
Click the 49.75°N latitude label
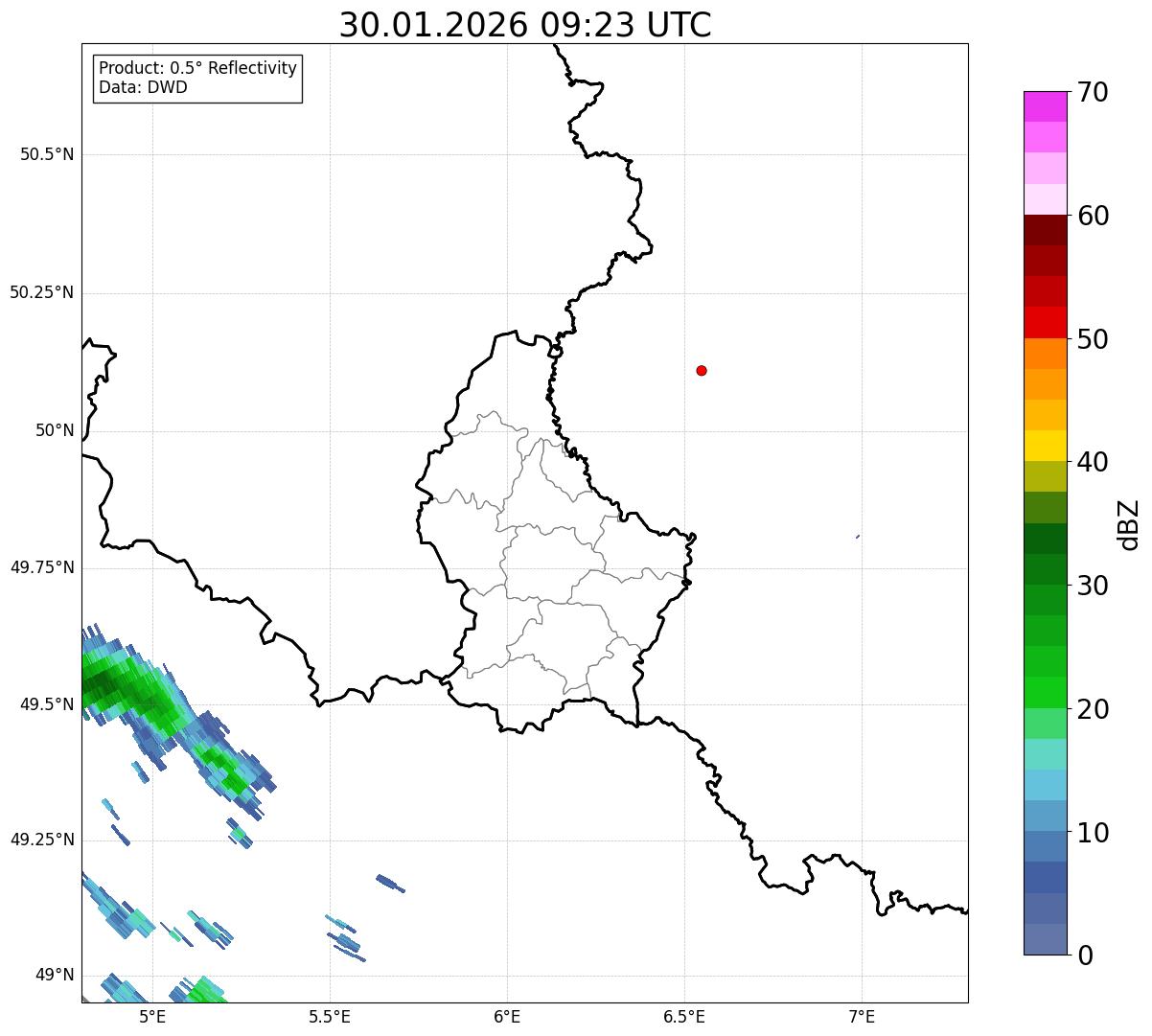41,567
